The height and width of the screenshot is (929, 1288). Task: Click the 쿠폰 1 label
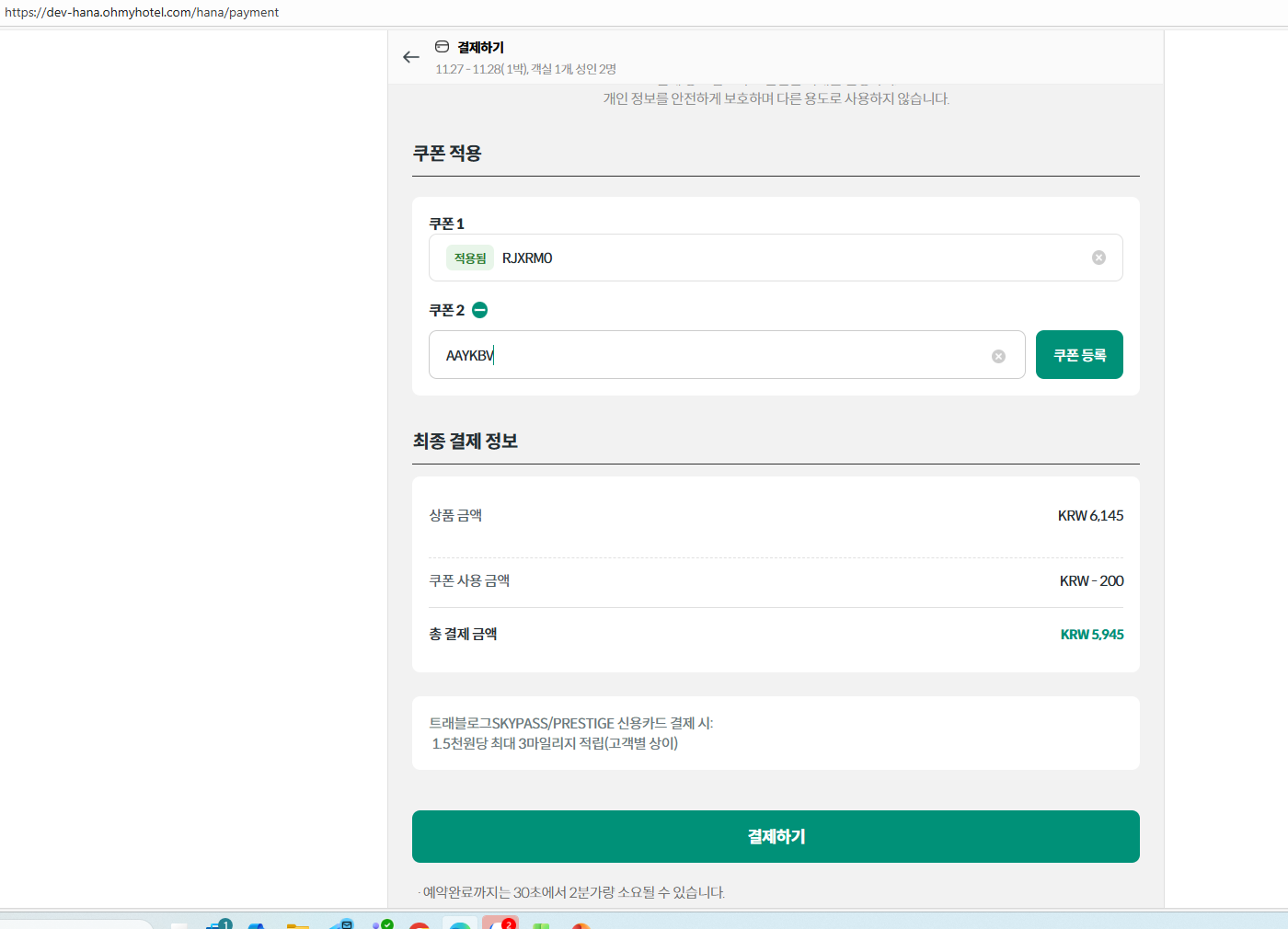pyautogui.click(x=446, y=224)
